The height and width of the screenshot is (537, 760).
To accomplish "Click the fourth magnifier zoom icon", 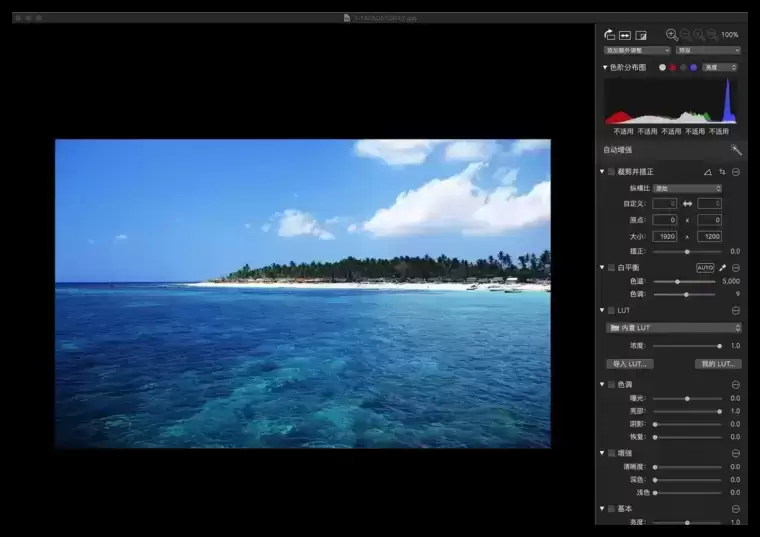I will (712, 35).
